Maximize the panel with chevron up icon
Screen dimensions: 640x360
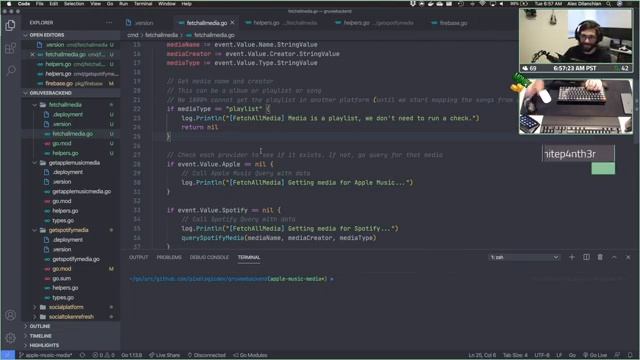(614, 257)
